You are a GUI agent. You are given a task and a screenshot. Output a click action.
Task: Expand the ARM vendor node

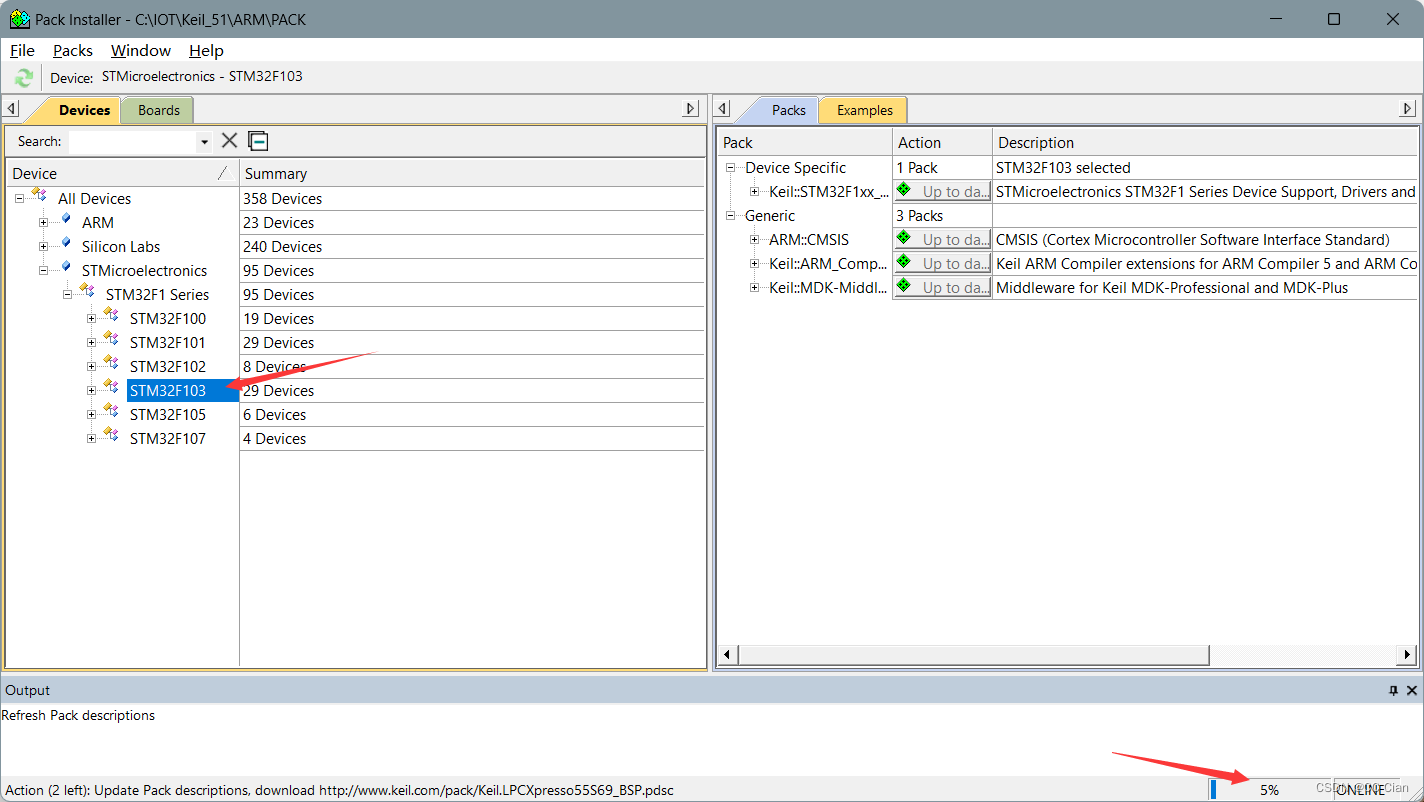tap(43, 222)
